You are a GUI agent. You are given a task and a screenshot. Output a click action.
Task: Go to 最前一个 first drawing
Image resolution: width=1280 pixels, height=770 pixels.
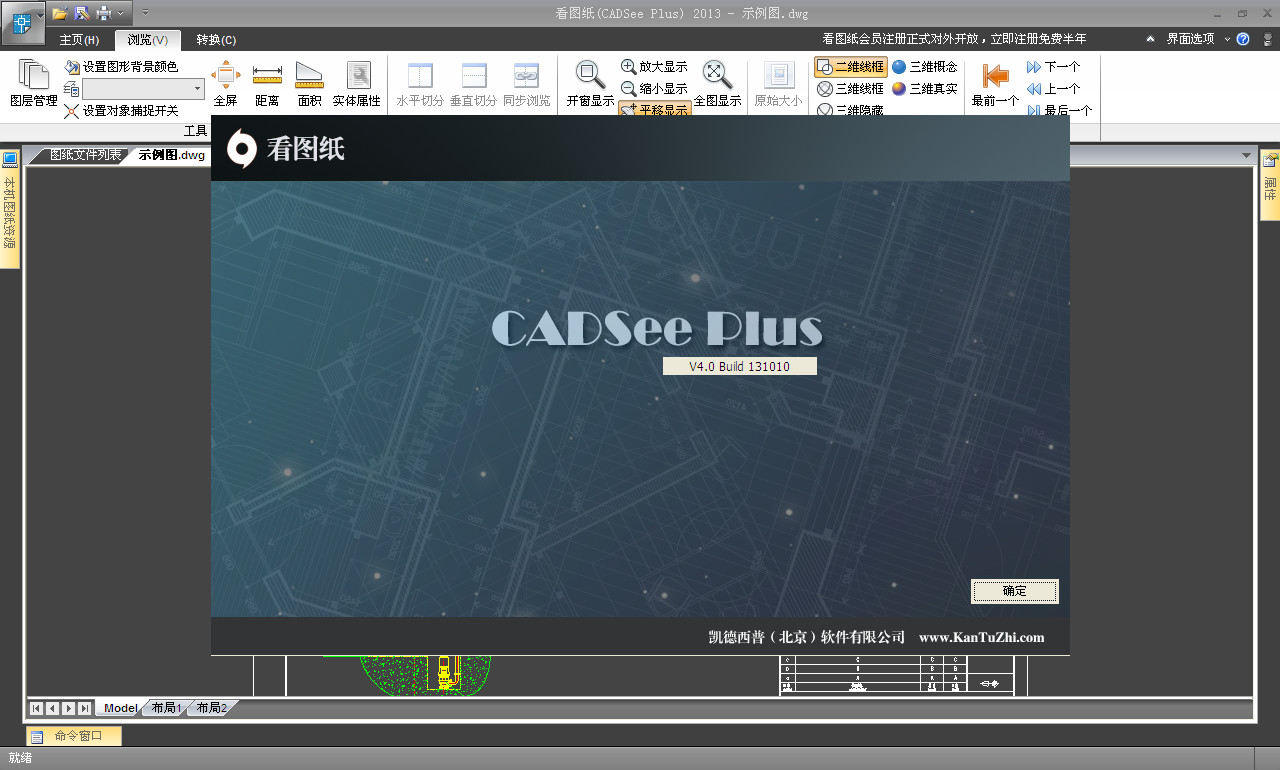995,83
